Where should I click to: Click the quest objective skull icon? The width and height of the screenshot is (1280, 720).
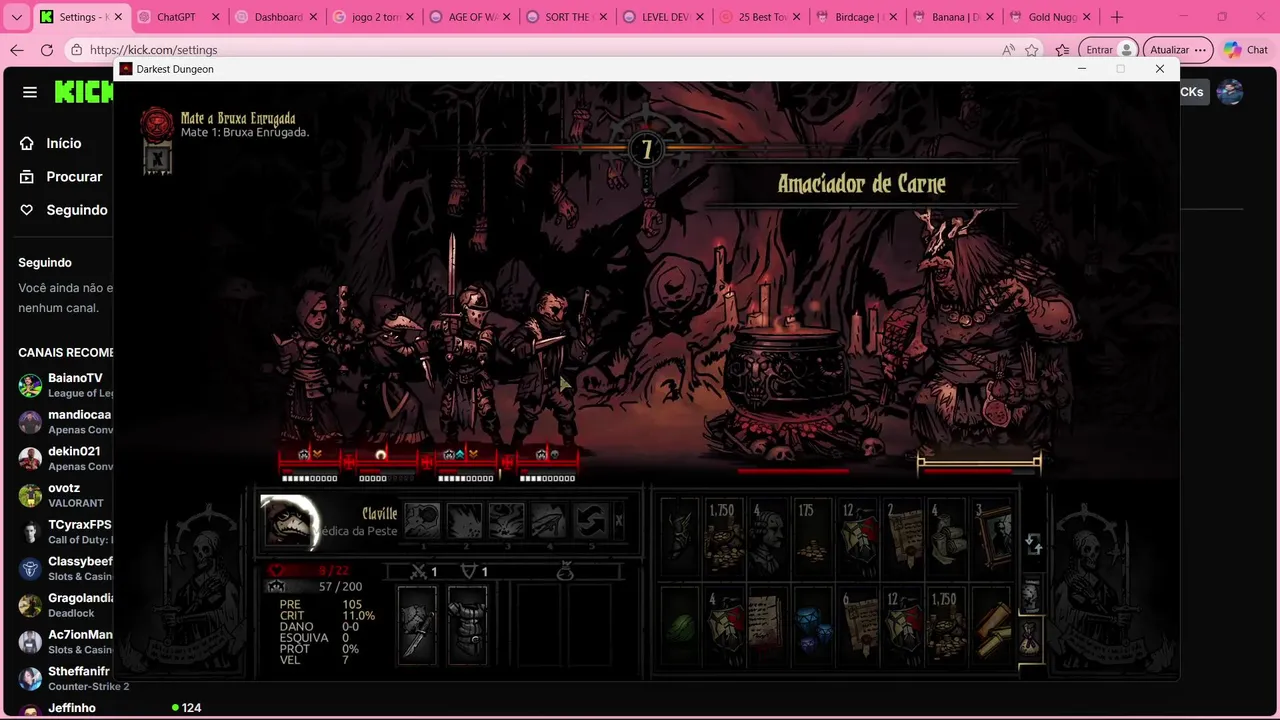pos(156,123)
